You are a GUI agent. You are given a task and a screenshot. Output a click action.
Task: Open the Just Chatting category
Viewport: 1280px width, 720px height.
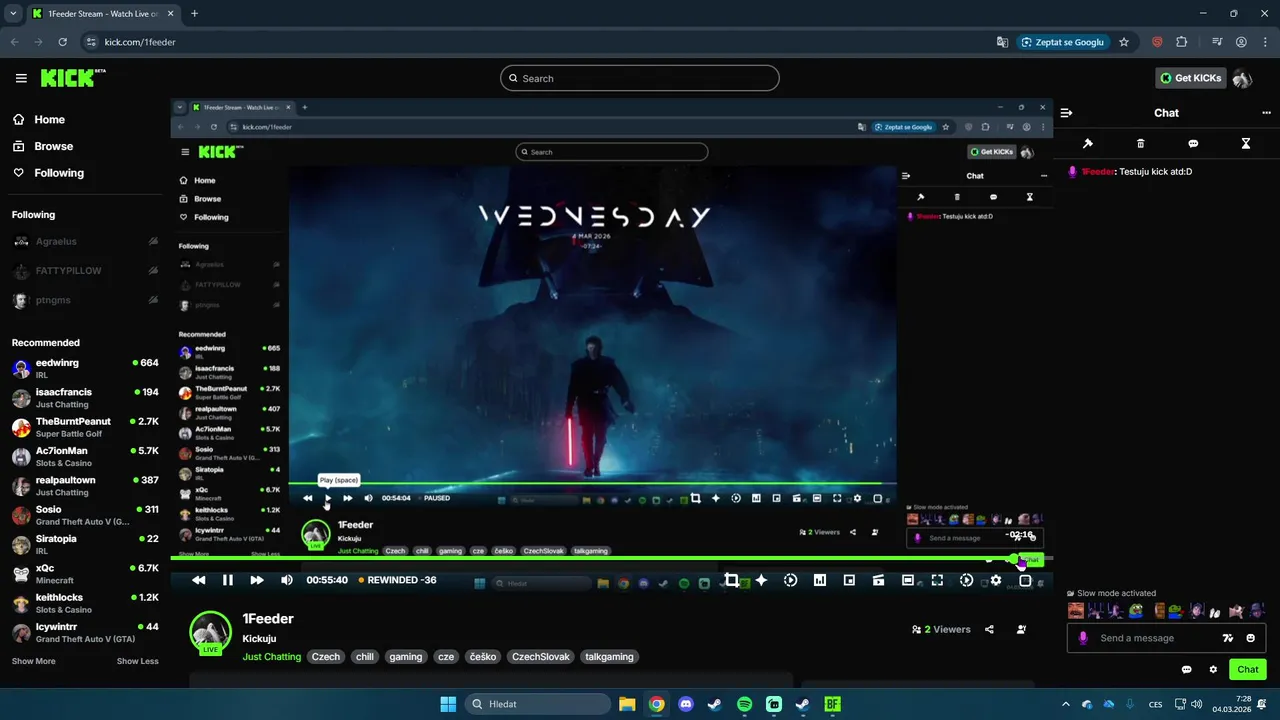(x=271, y=657)
